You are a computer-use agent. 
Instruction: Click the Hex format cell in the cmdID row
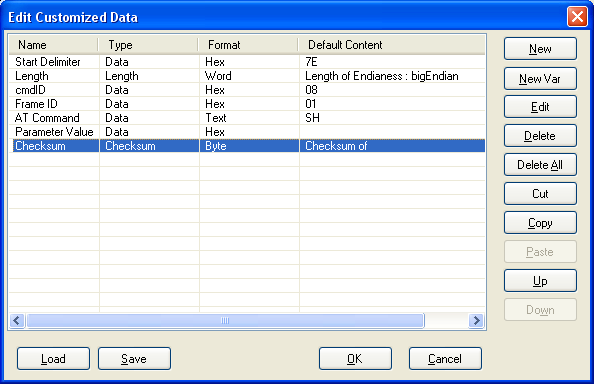pos(249,90)
